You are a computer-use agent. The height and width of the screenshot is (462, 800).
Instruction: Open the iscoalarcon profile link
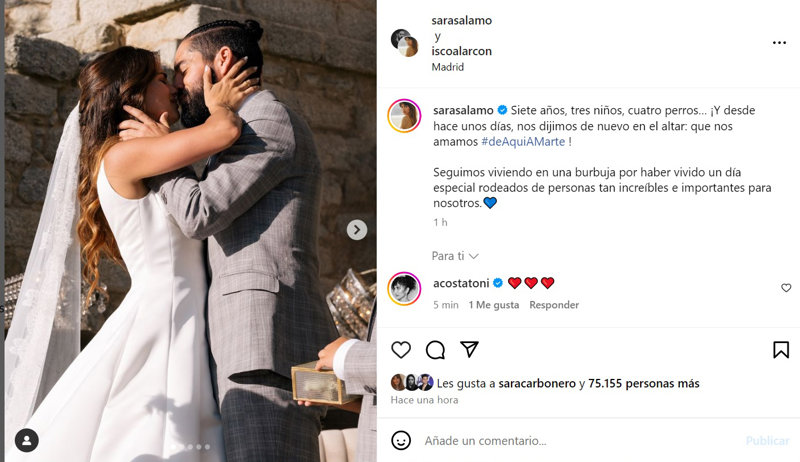pos(461,51)
